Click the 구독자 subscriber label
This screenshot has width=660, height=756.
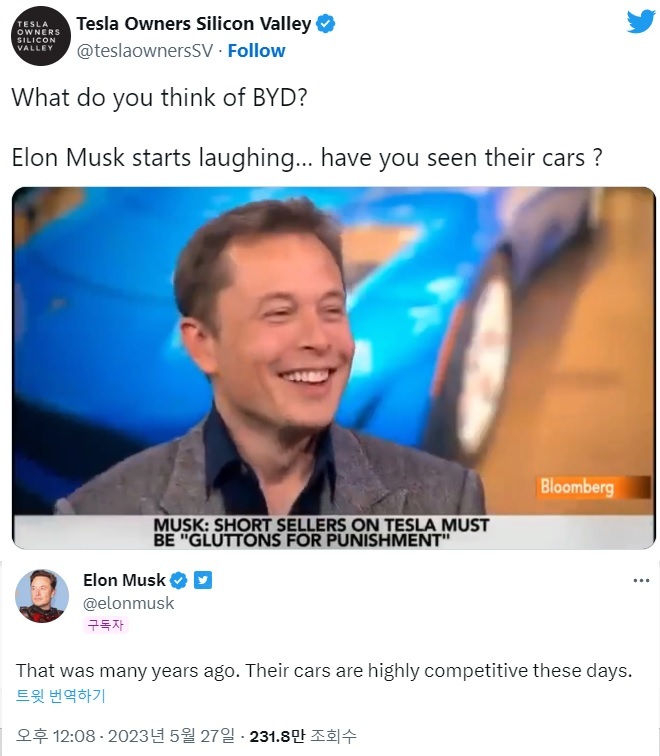point(106,625)
